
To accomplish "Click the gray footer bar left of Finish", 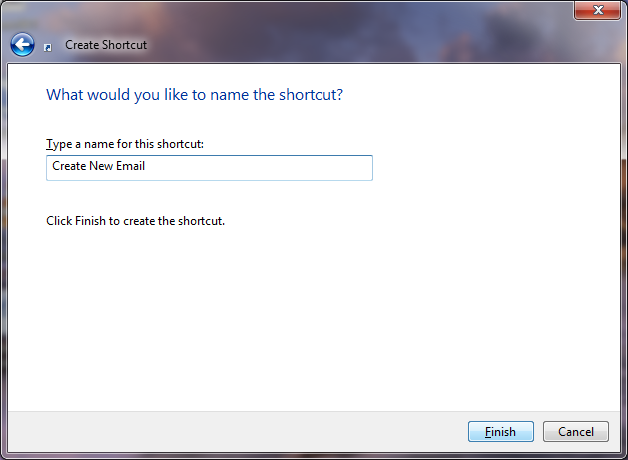I will 230,432.
